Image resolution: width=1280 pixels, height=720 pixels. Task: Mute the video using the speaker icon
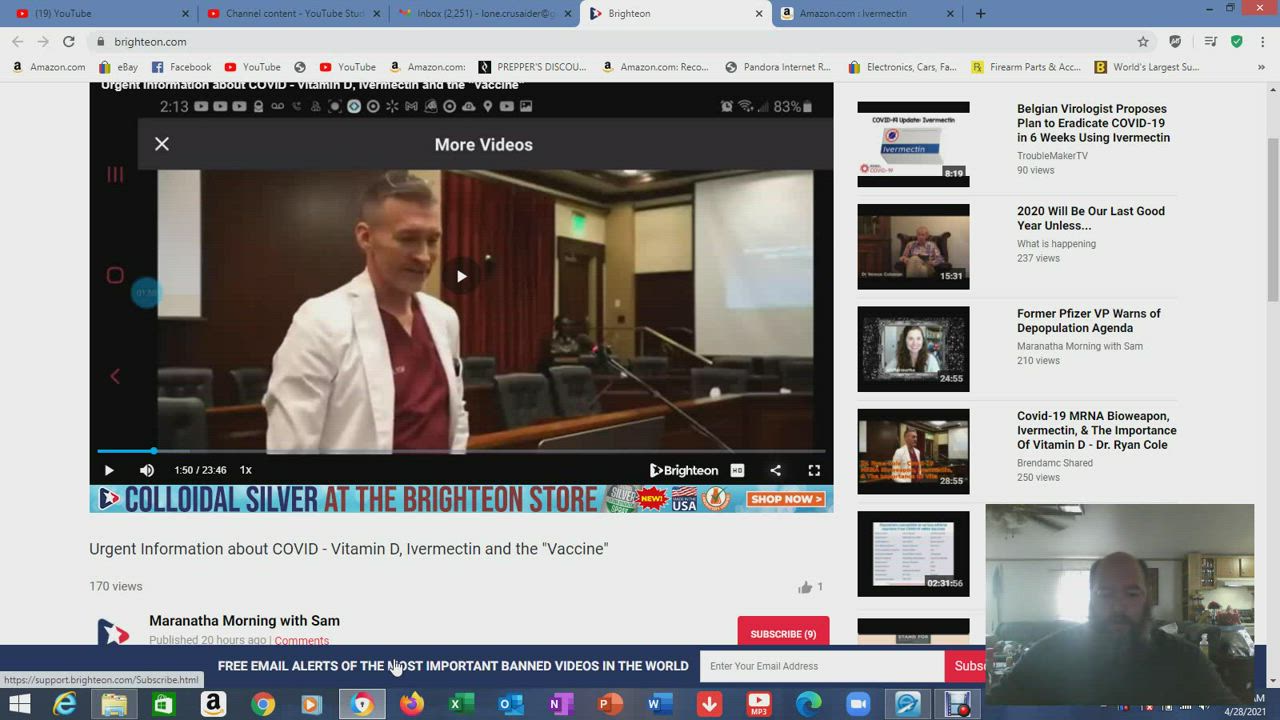coord(147,470)
